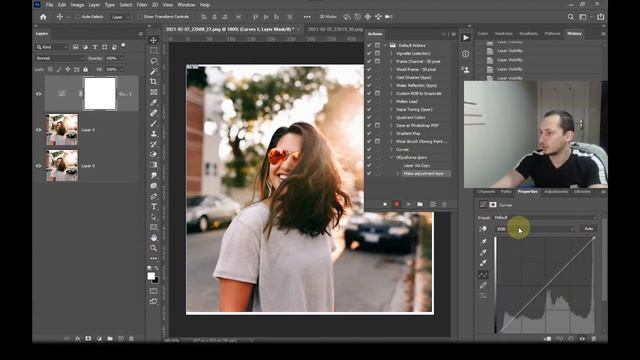
Task: Collapse the Default Actions set
Action: coord(385,45)
